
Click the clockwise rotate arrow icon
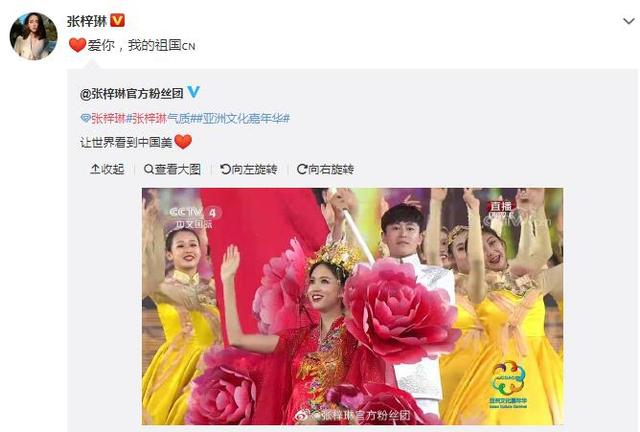pos(302,169)
